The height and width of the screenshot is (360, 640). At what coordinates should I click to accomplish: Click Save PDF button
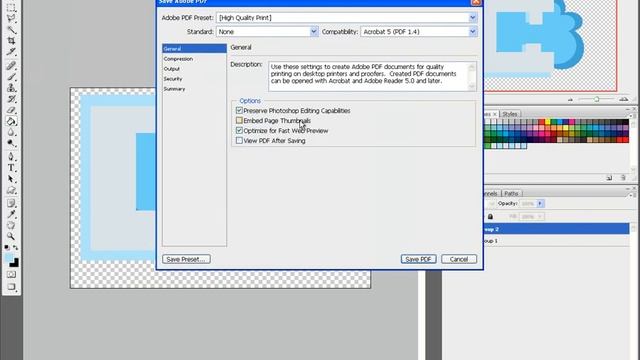pyautogui.click(x=418, y=259)
